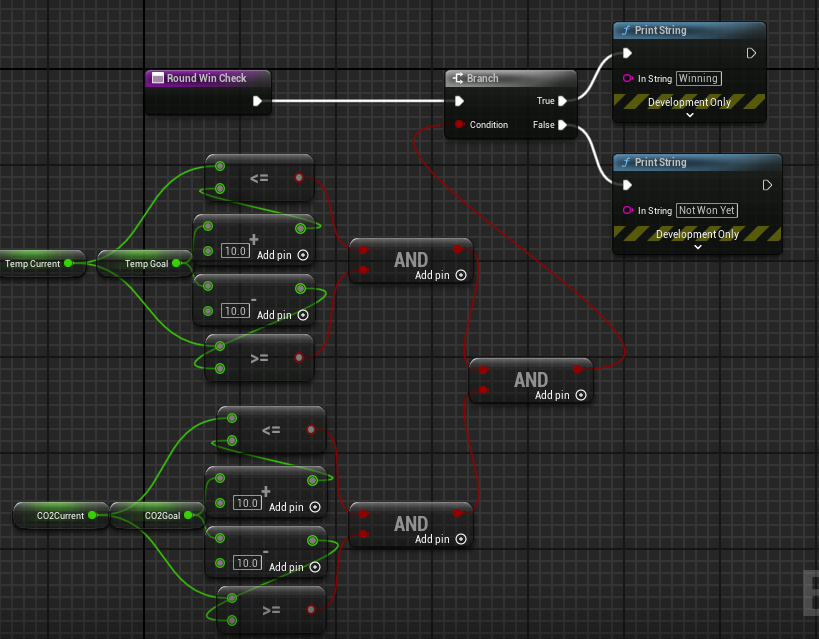
Task: Add pin to the Temp addition node
Action: [302, 255]
